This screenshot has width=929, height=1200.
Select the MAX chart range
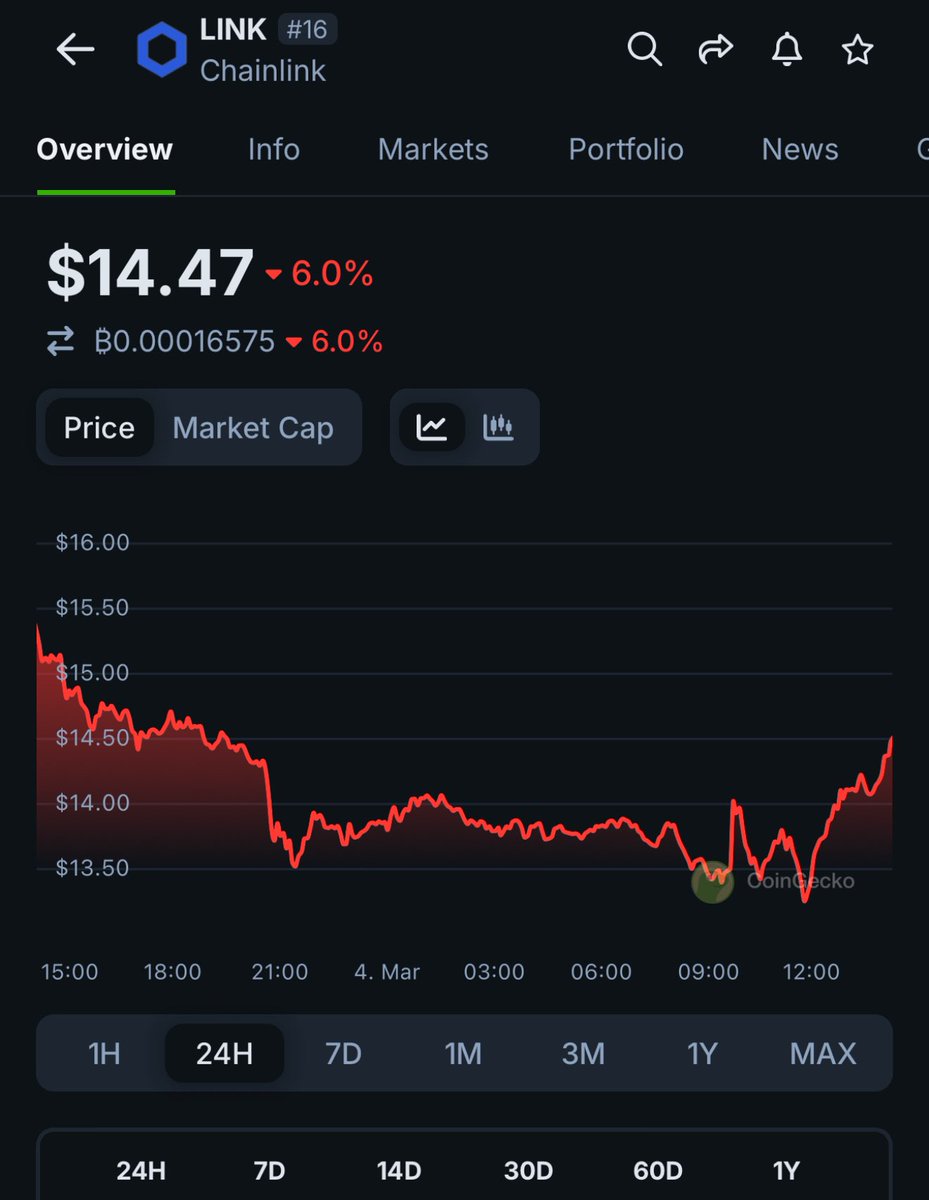pyautogui.click(x=823, y=1053)
